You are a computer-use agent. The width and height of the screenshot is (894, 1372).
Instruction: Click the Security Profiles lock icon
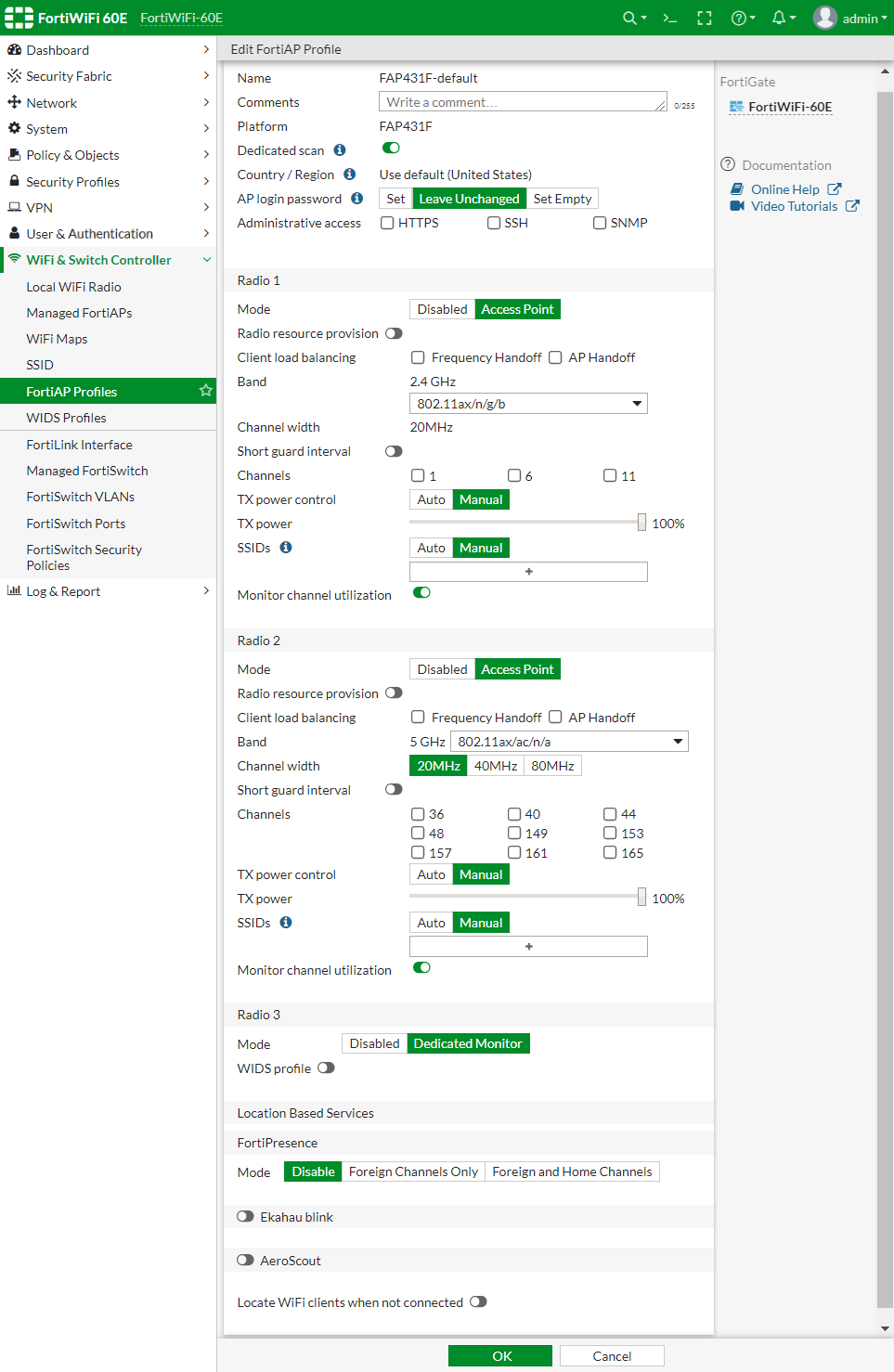click(14, 181)
